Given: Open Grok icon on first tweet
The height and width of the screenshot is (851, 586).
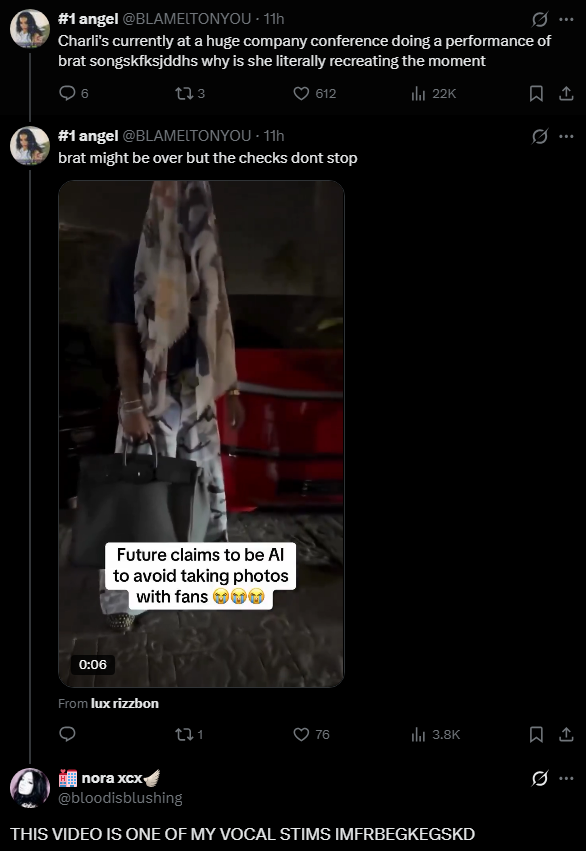Looking at the screenshot, I should coord(539,20).
